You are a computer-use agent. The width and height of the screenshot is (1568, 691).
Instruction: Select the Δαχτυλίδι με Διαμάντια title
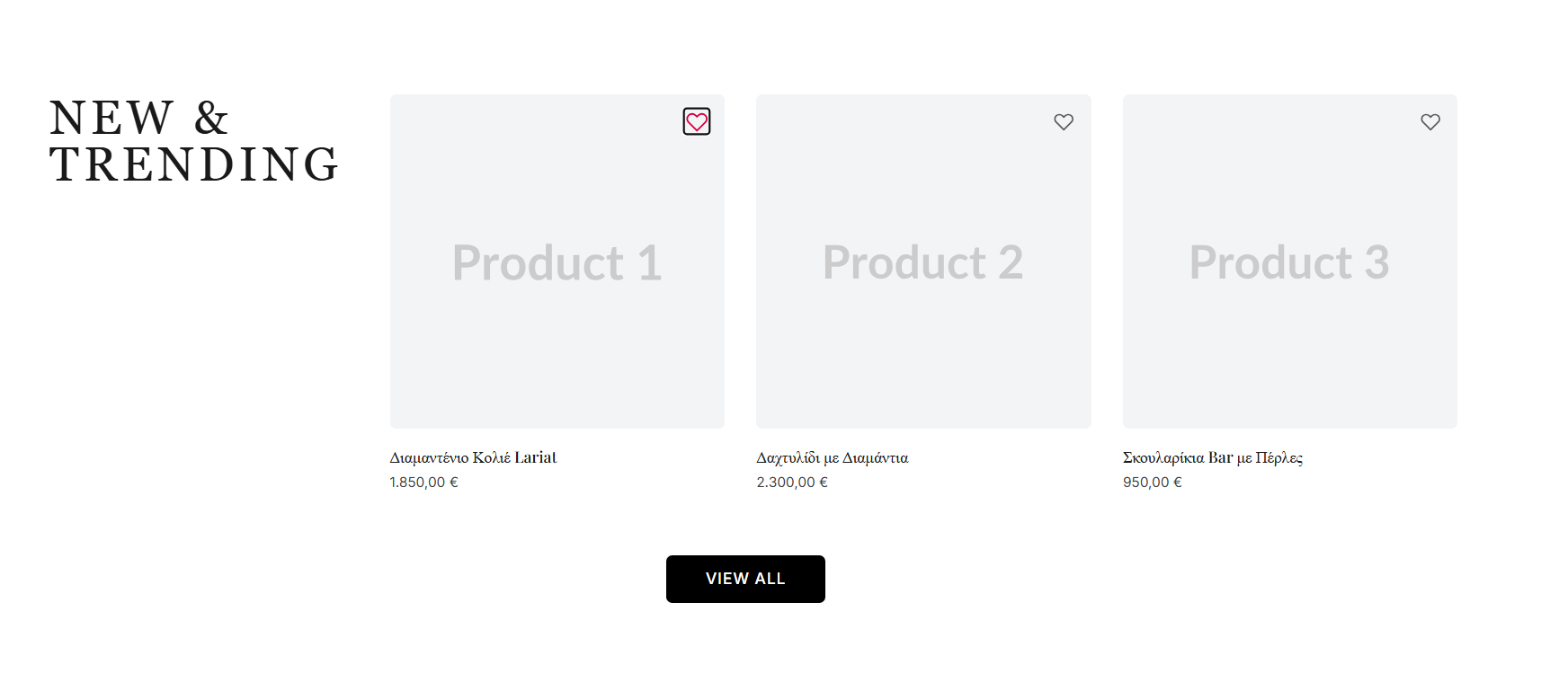(x=832, y=457)
